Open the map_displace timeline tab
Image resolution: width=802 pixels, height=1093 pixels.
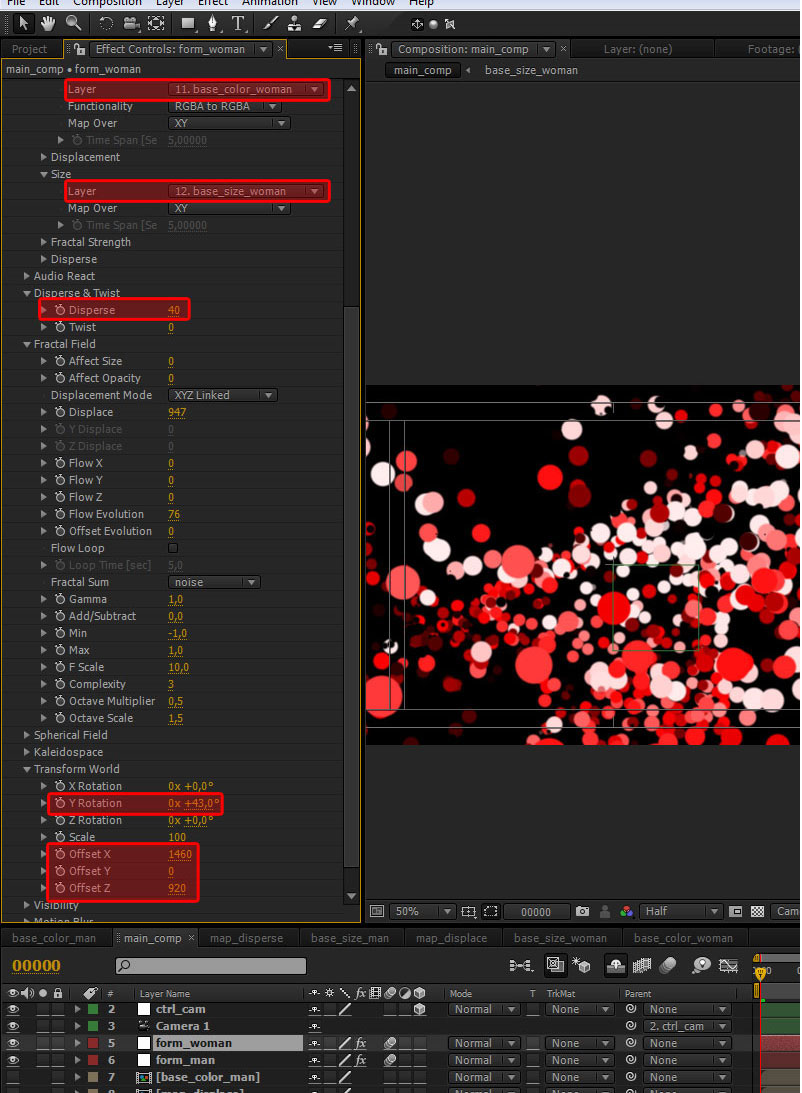(x=452, y=938)
